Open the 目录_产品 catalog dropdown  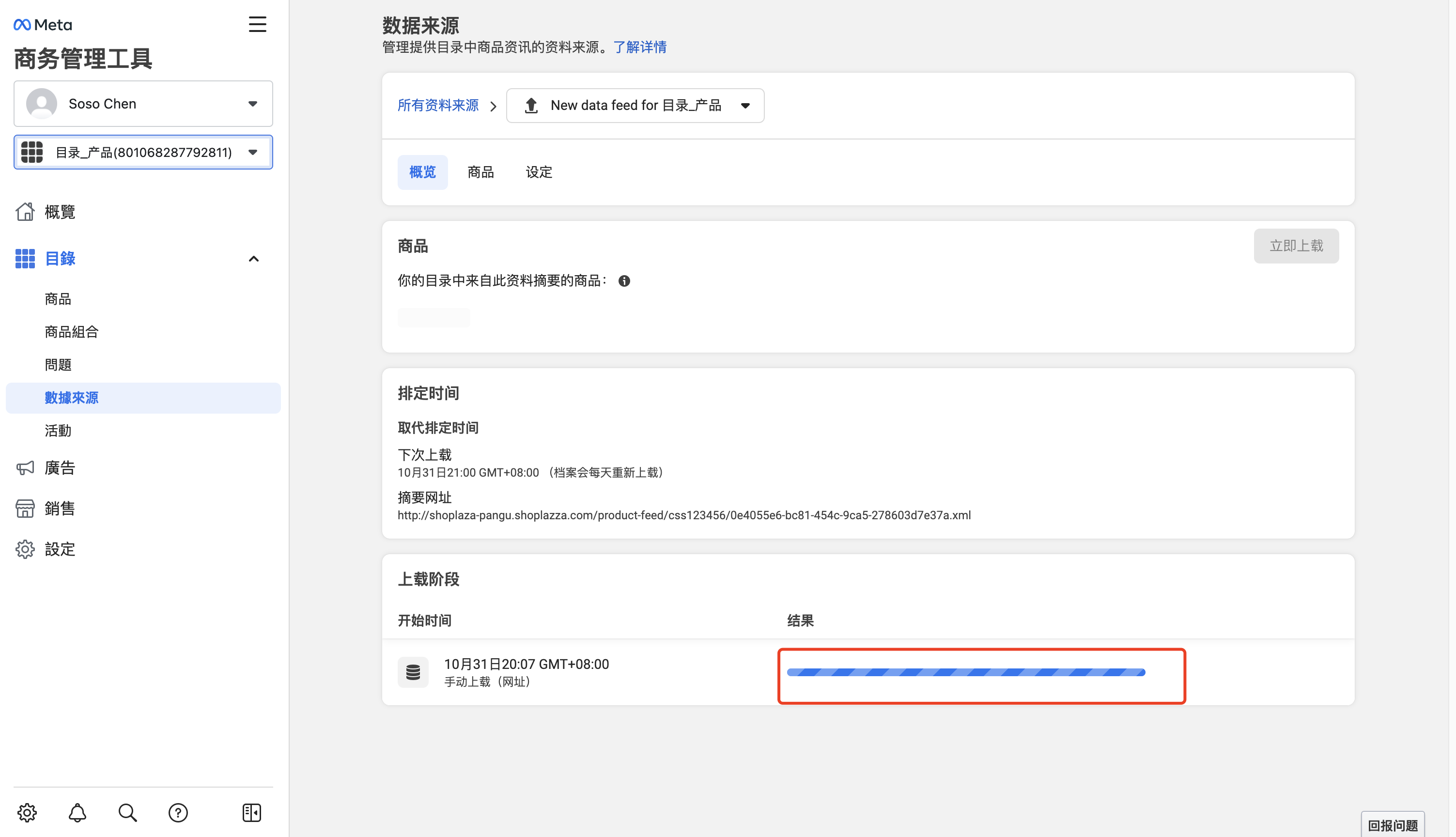click(x=143, y=153)
